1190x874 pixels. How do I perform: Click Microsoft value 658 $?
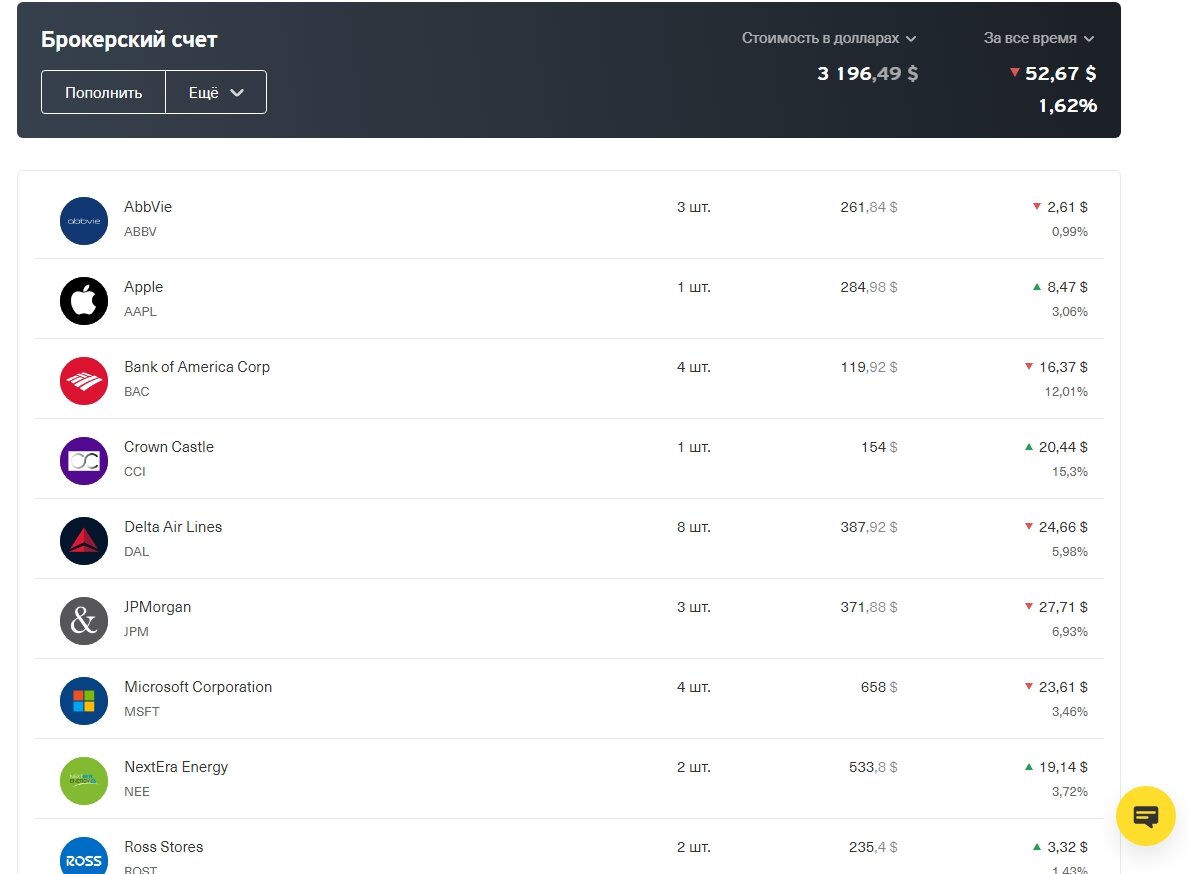879,687
